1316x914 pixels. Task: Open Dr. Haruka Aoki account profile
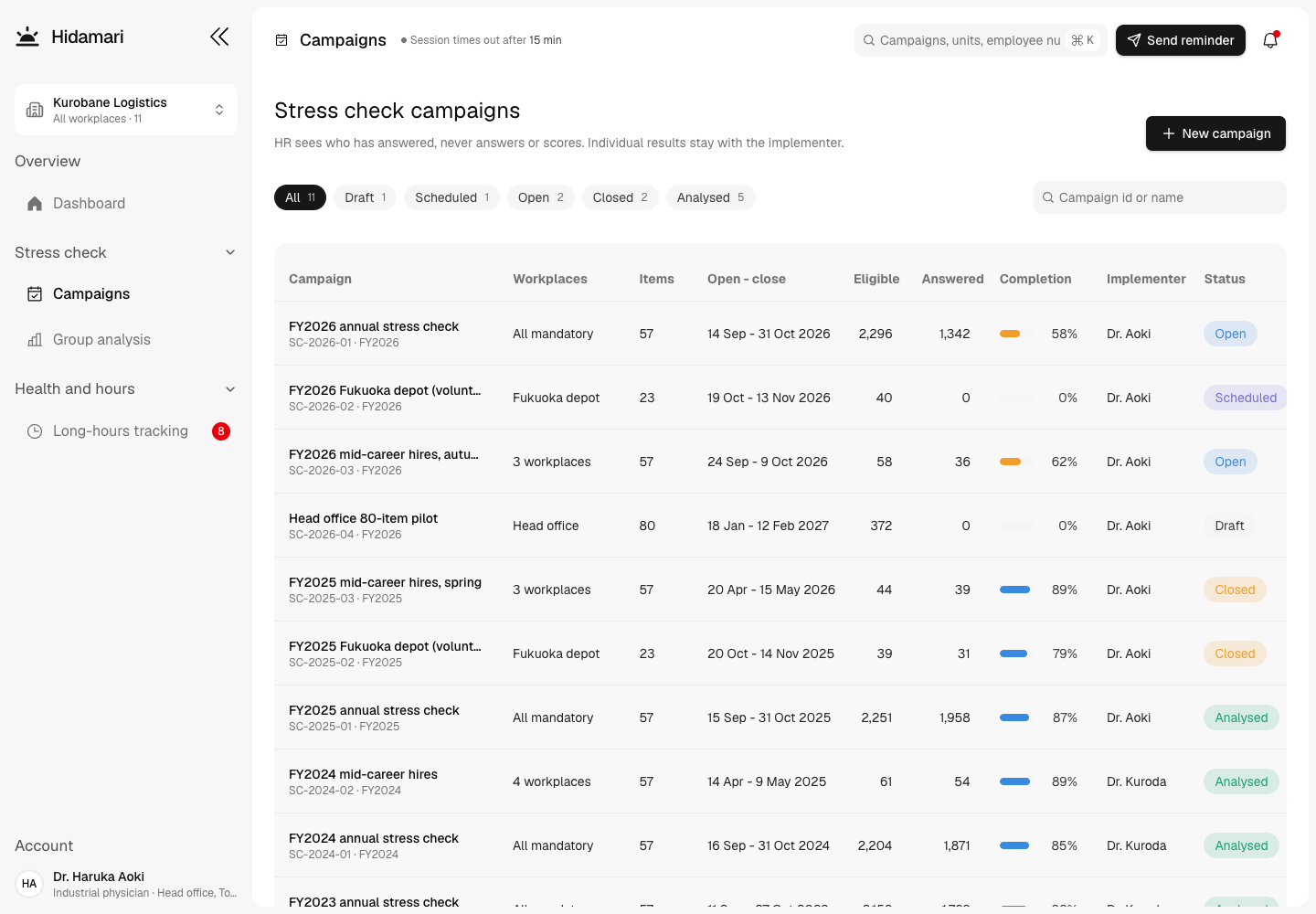[126, 884]
